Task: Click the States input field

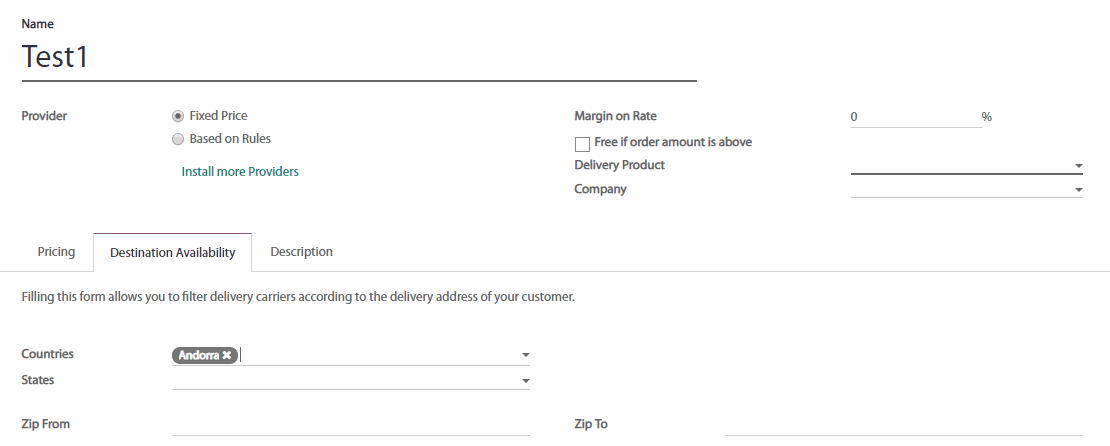Action: pos(345,381)
